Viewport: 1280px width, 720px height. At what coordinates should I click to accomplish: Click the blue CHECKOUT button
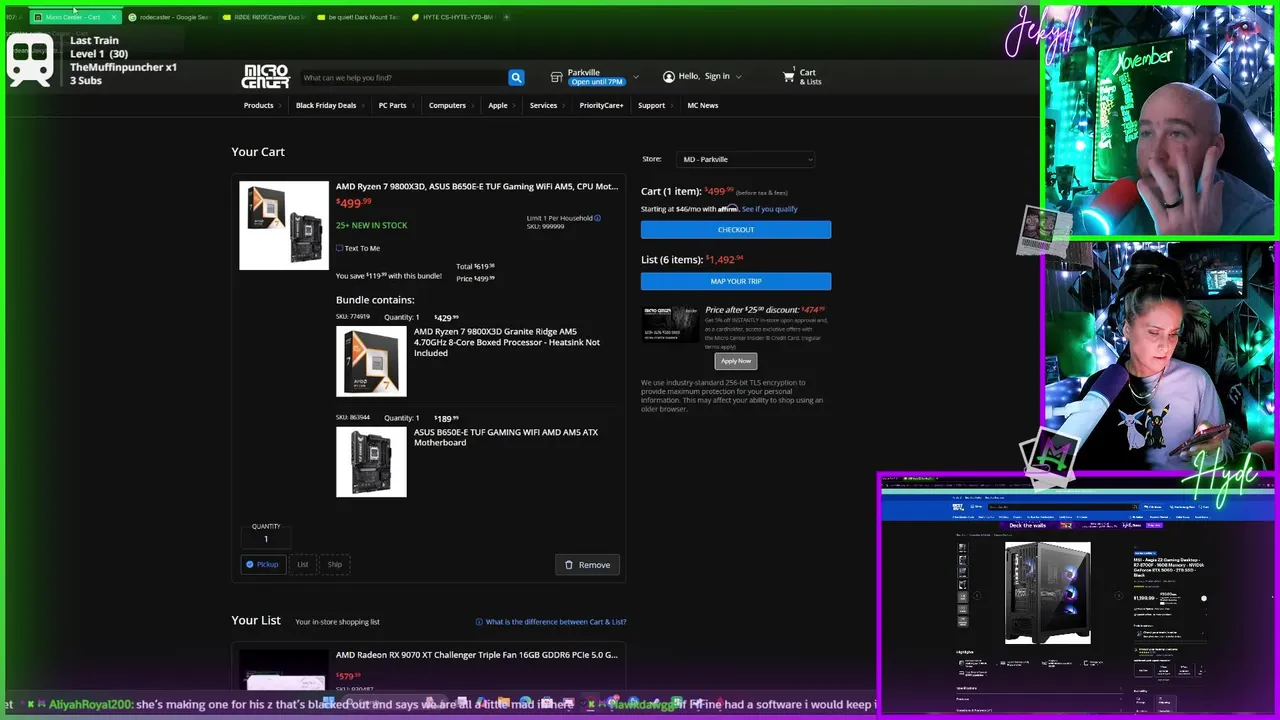(x=736, y=230)
